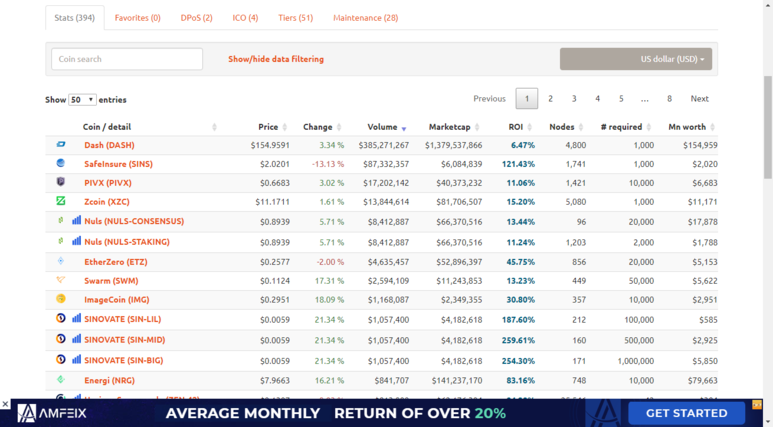The width and height of the screenshot is (773, 427).
Task: Click the Dash marketcap $1,379,537,866
Action: click(454, 145)
